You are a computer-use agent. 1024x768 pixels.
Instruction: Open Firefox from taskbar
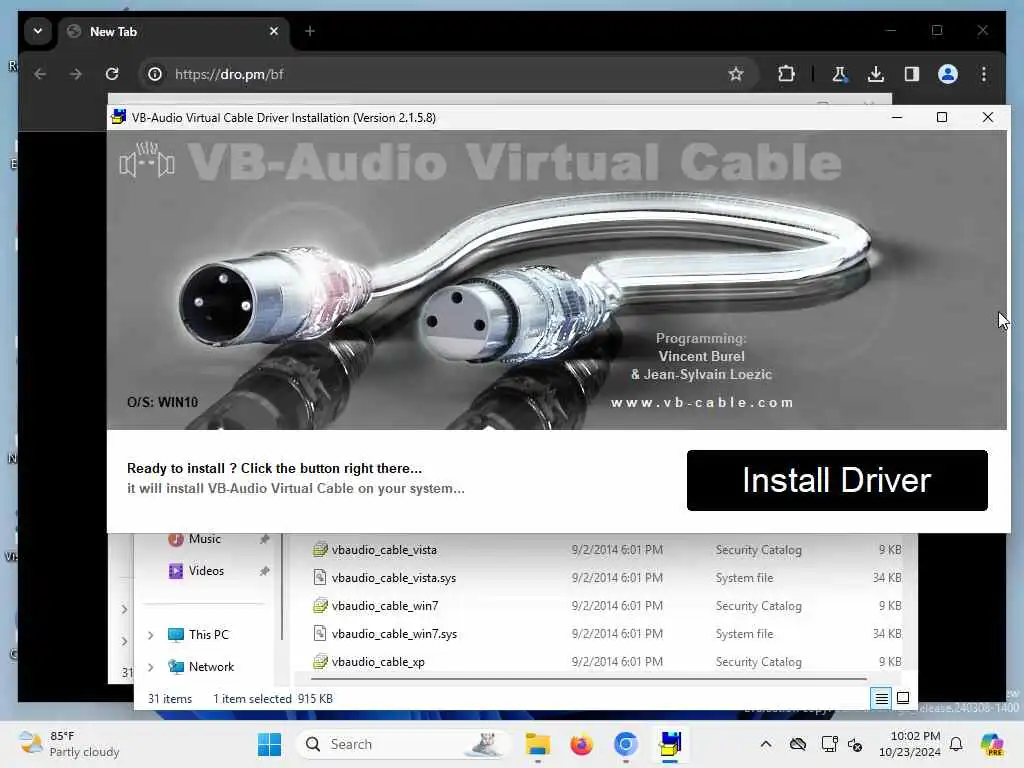(581, 744)
